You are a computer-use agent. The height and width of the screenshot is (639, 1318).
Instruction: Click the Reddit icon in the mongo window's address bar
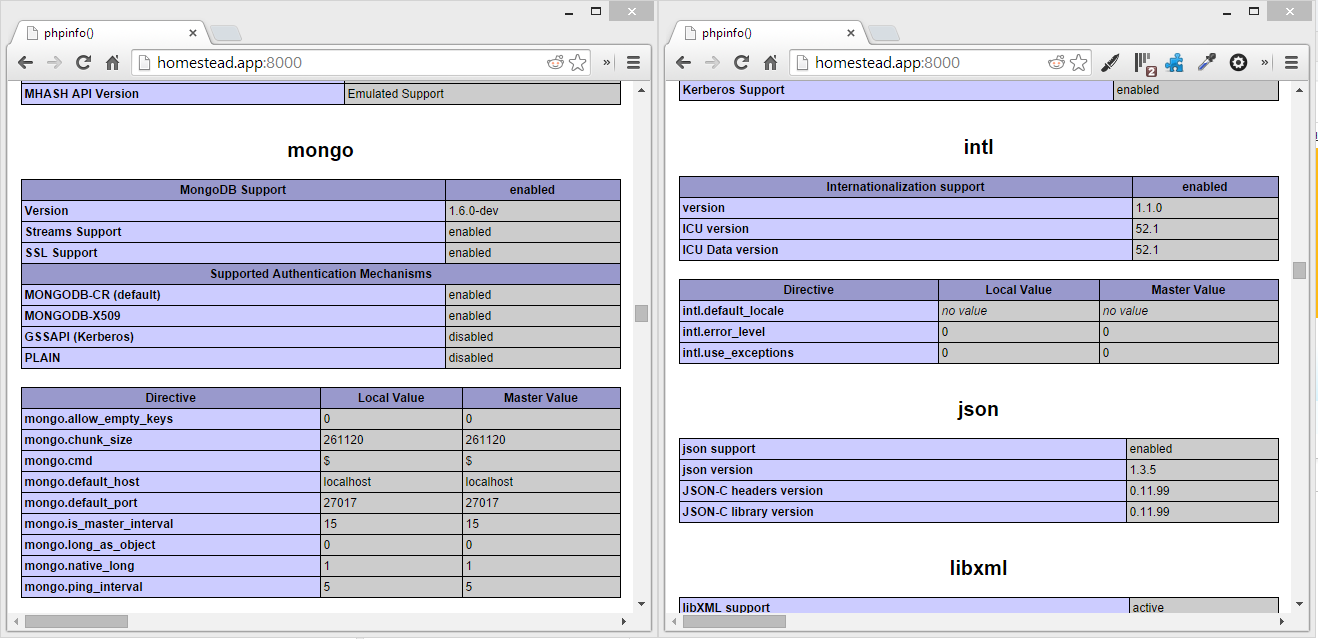(556, 63)
